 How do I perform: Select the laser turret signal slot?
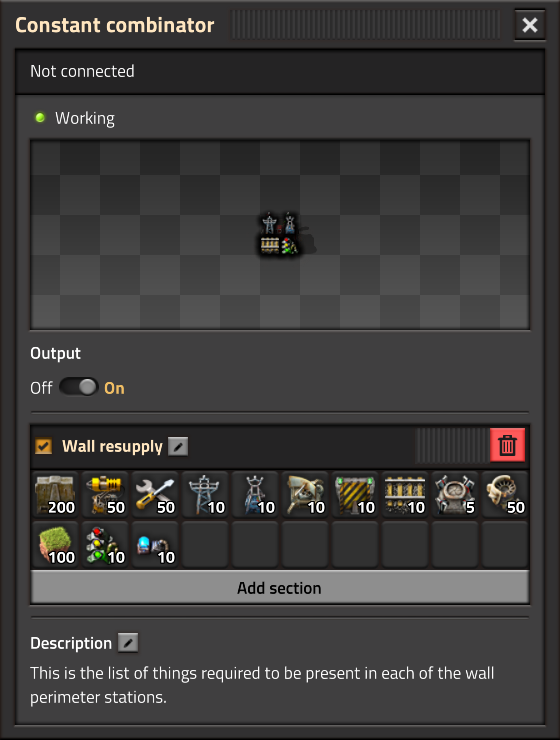[106, 495]
